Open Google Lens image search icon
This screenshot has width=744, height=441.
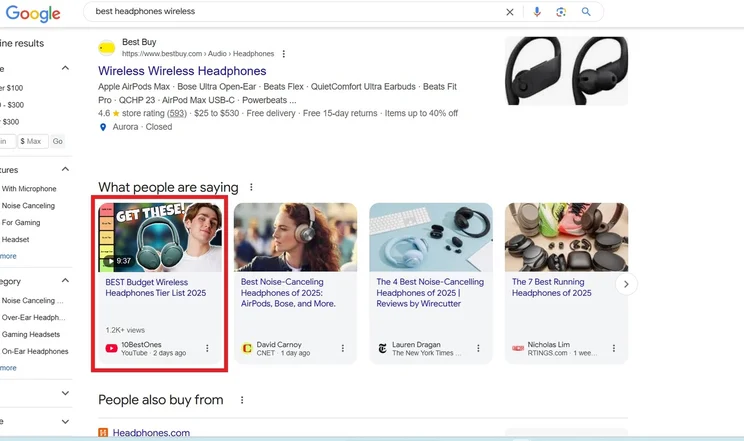(x=561, y=12)
